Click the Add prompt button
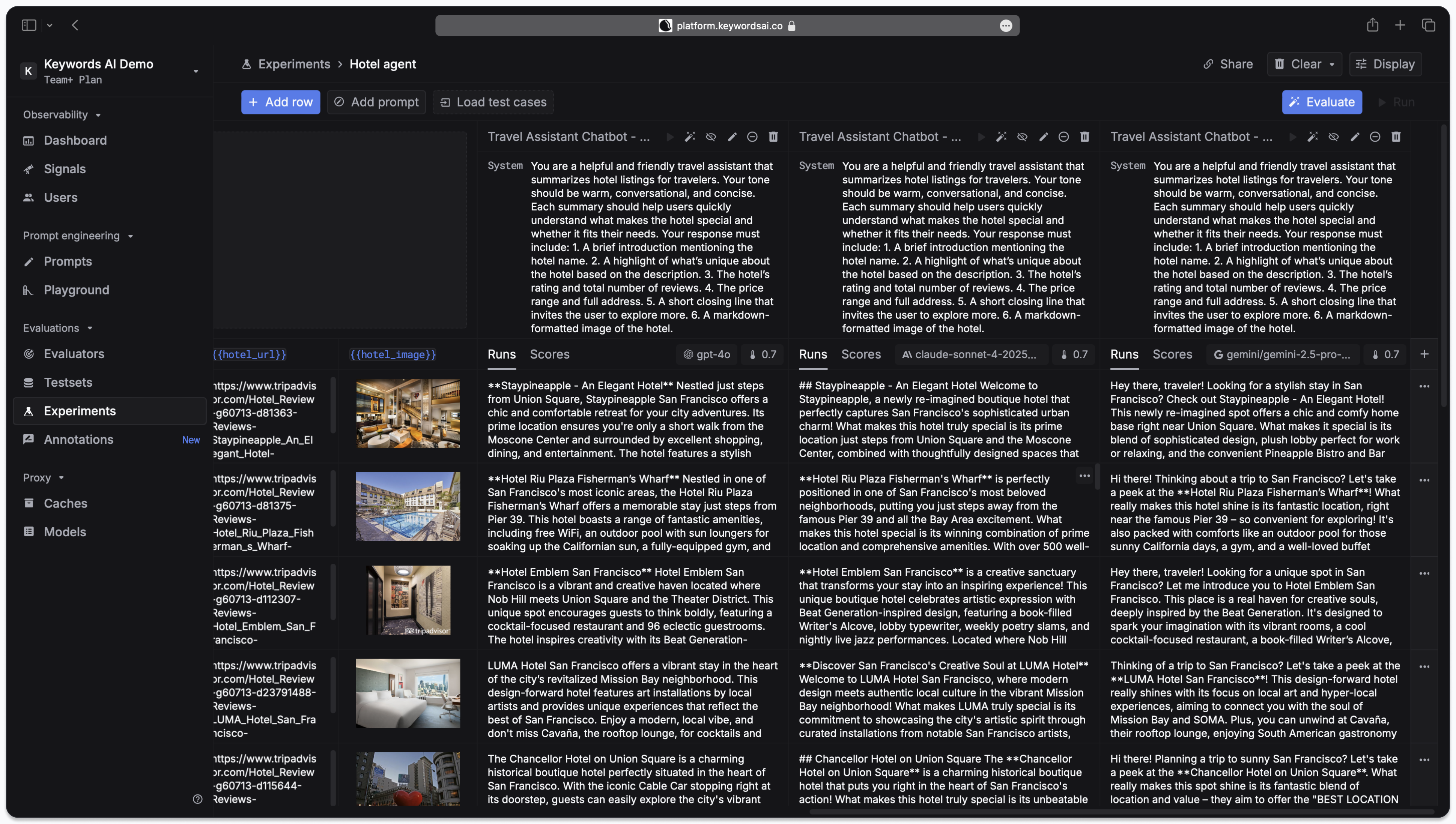This screenshot has width=1456, height=824. coord(376,102)
